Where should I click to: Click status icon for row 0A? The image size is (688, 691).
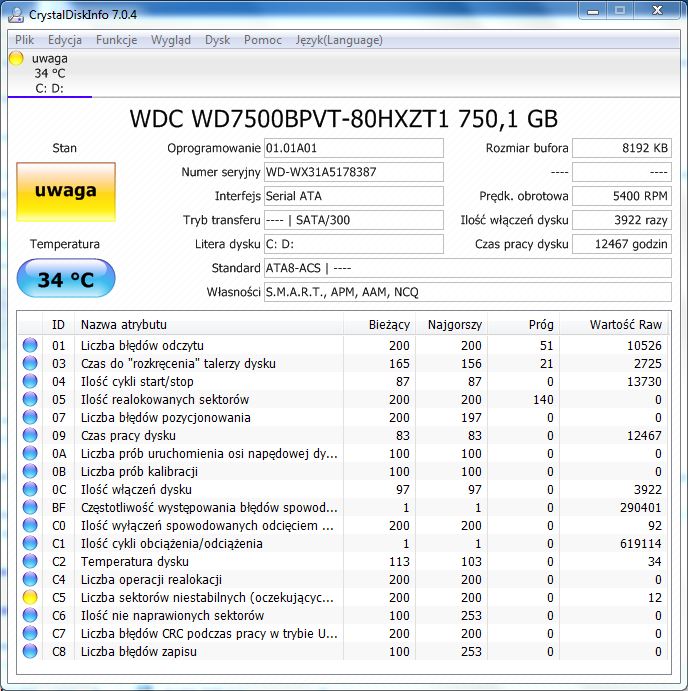pos(30,453)
